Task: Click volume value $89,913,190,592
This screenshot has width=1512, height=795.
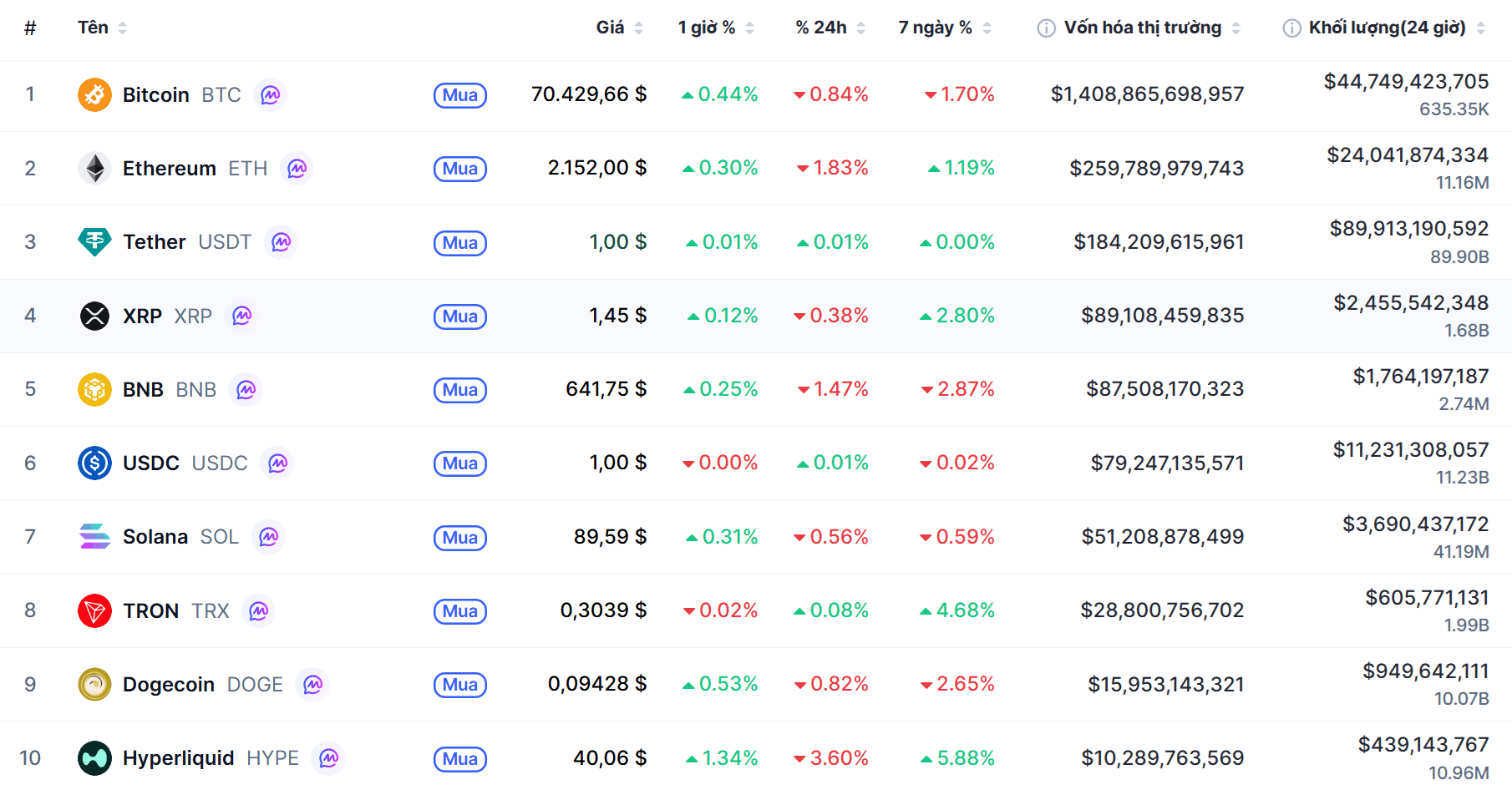Action: tap(1409, 229)
